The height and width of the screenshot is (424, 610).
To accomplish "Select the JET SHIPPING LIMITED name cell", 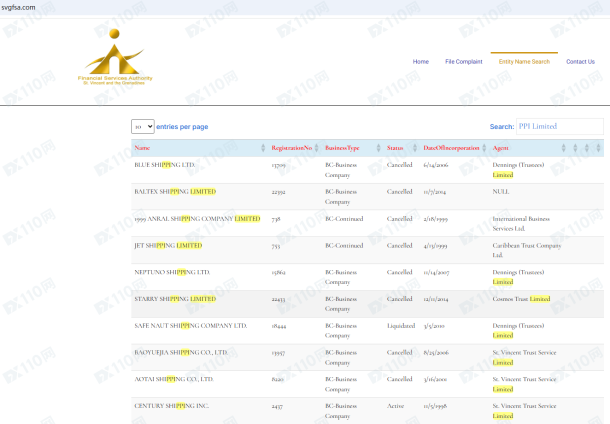I will [x=168, y=245].
